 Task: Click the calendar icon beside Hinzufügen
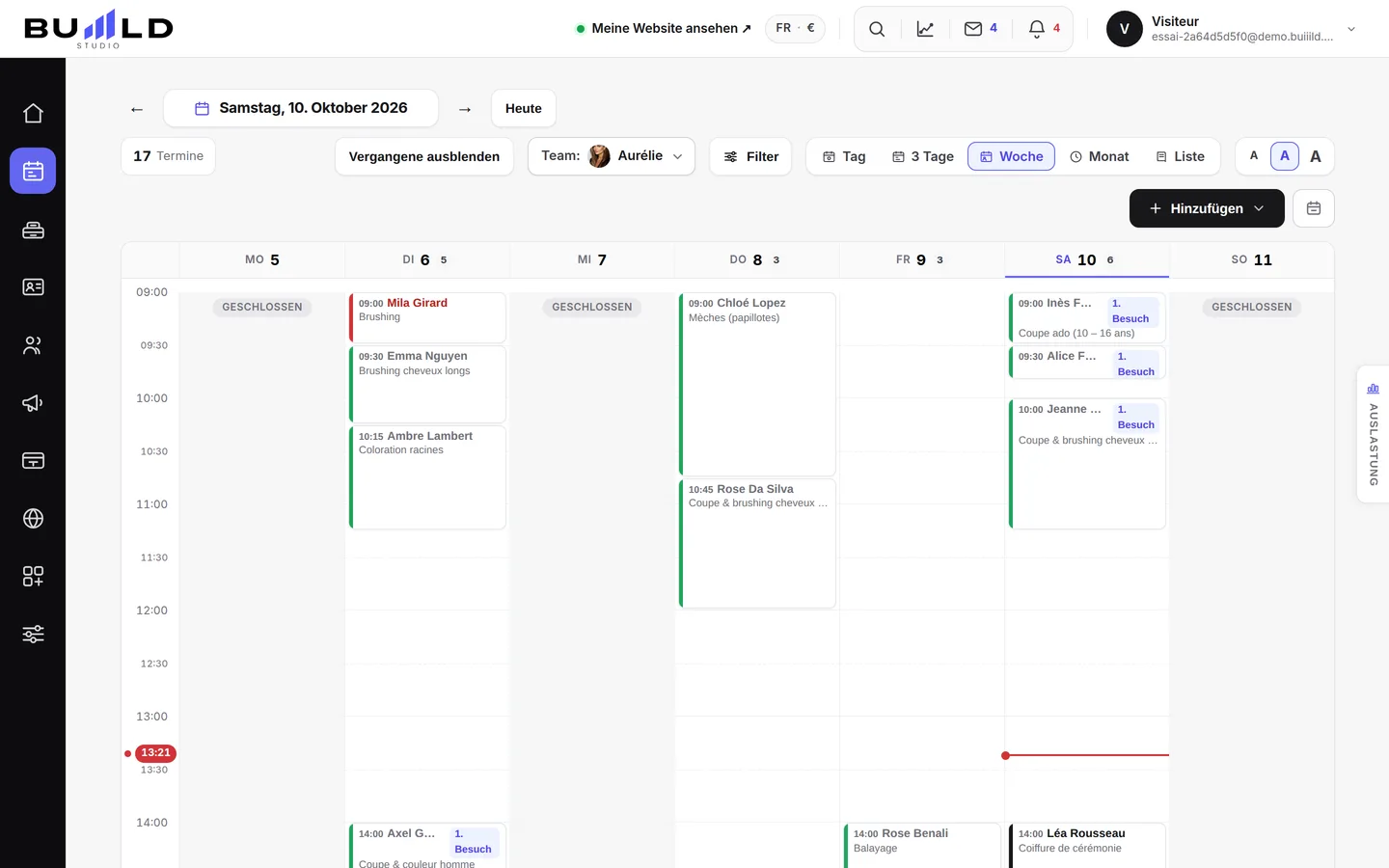pyautogui.click(x=1314, y=208)
